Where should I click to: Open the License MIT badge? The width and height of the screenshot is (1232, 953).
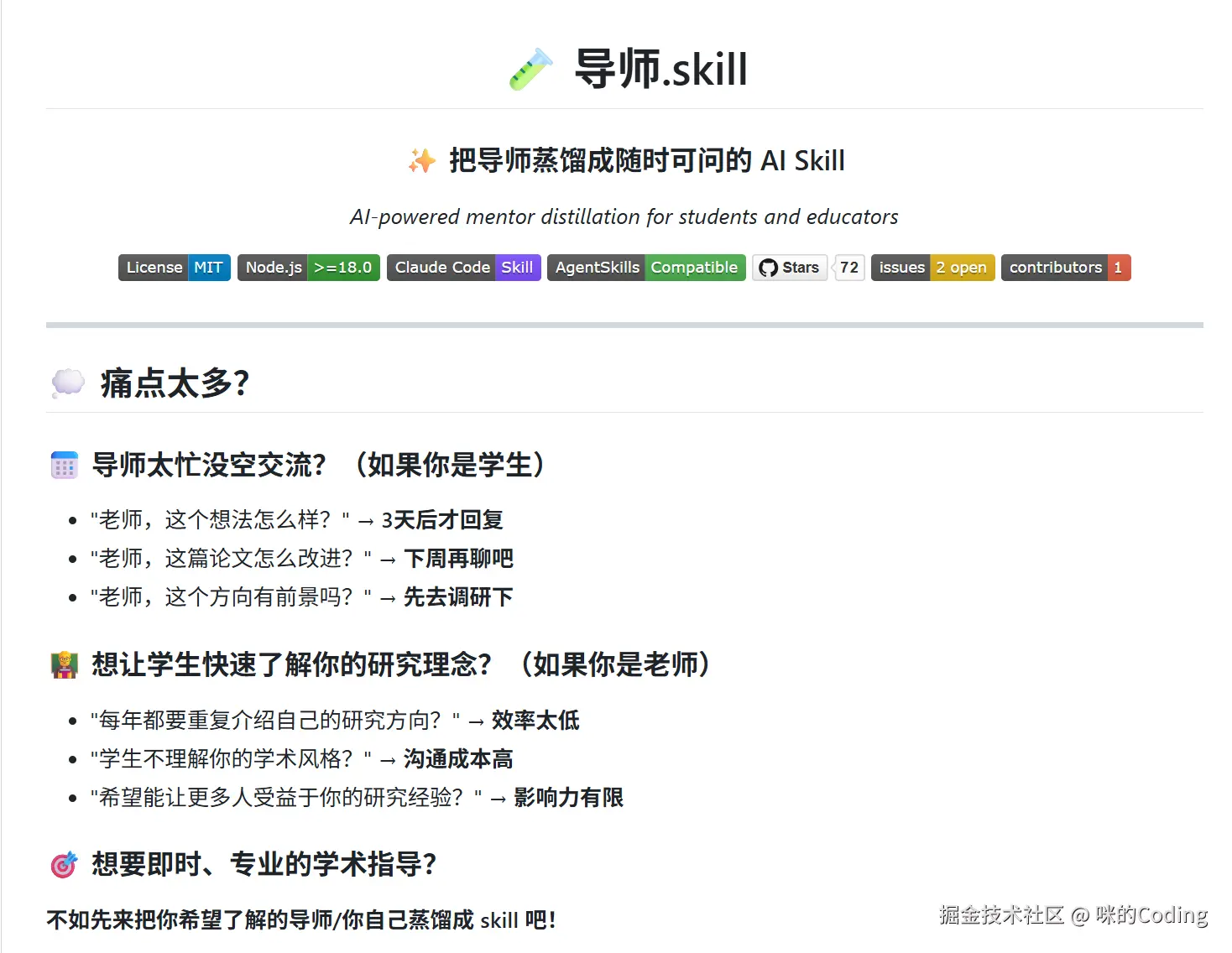click(x=175, y=268)
